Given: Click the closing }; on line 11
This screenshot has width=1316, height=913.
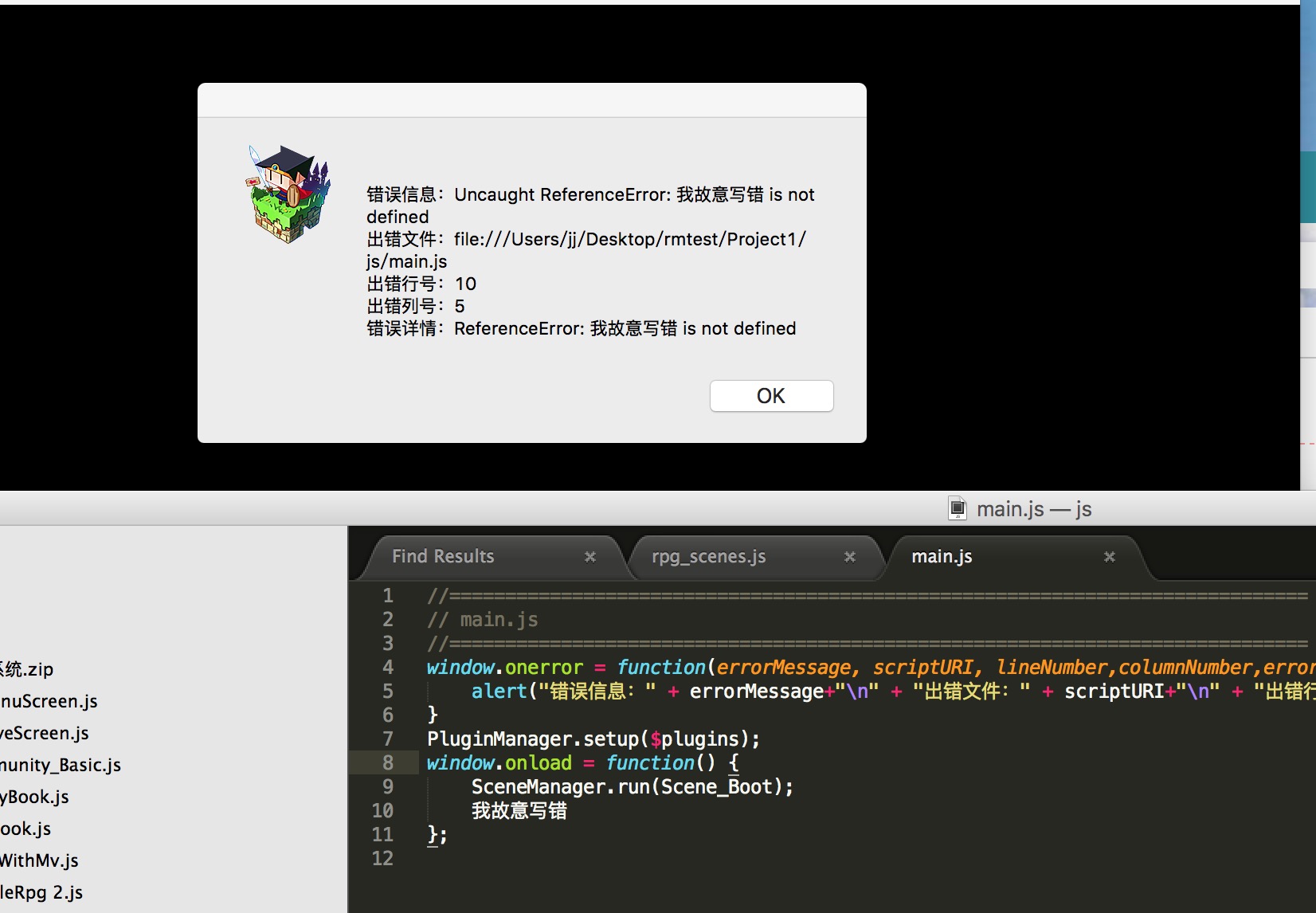Looking at the screenshot, I should click(437, 834).
